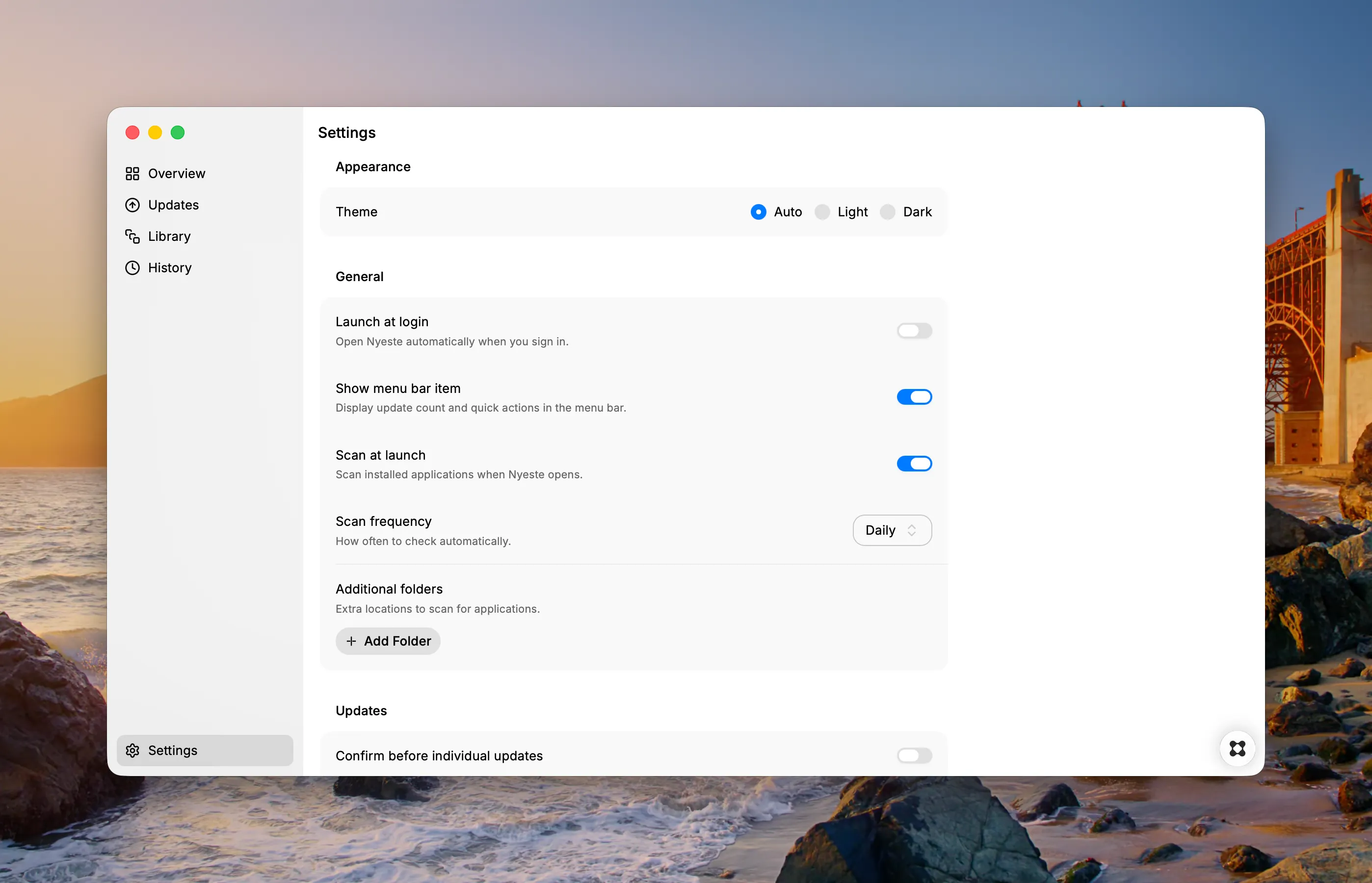Screen dimensions: 1372x883
Task: Disable the Scan at launch toggle
Action: [x=914, y=463]
